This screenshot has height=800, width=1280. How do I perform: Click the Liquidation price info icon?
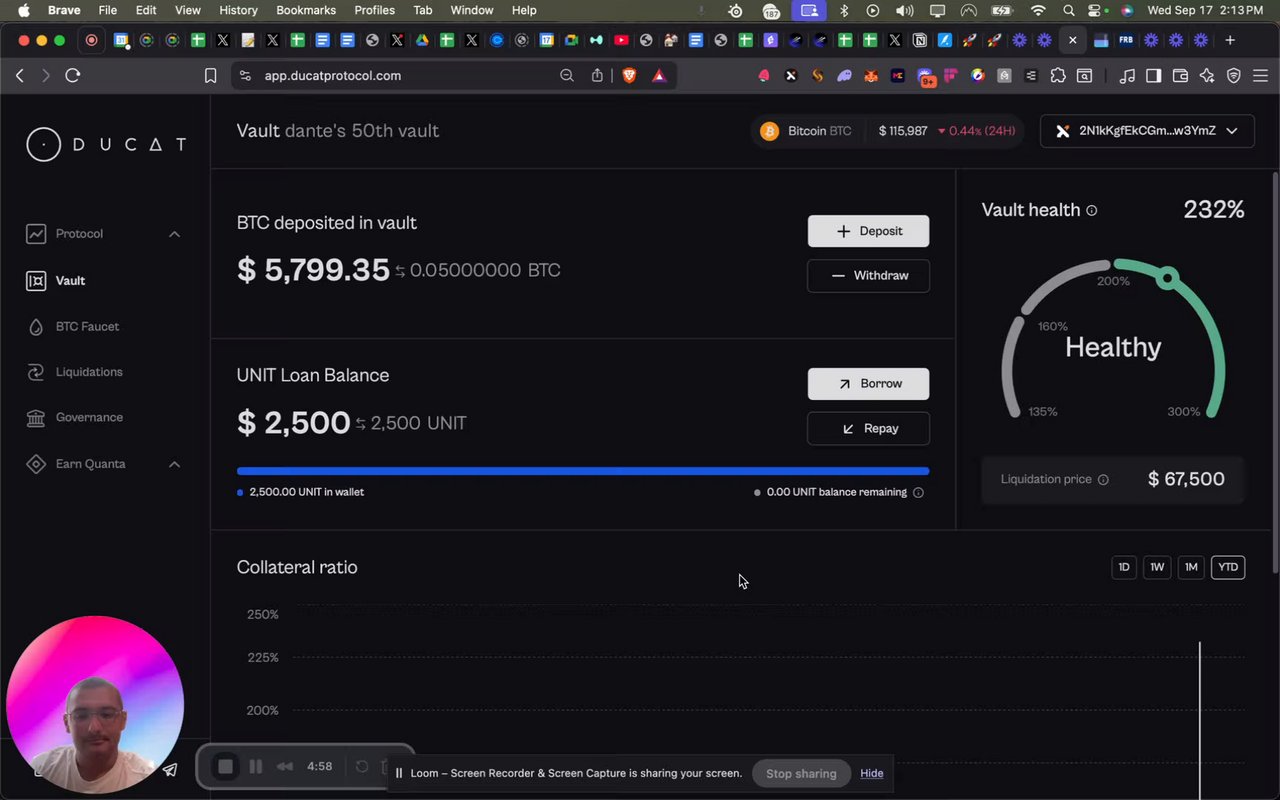[1103, 480]
